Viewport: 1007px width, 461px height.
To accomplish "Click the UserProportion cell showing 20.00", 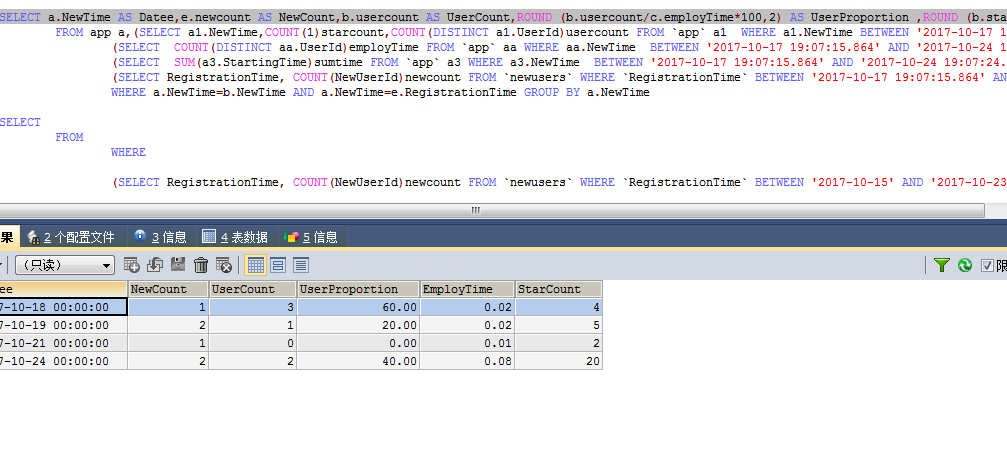I will click(358, 325).
